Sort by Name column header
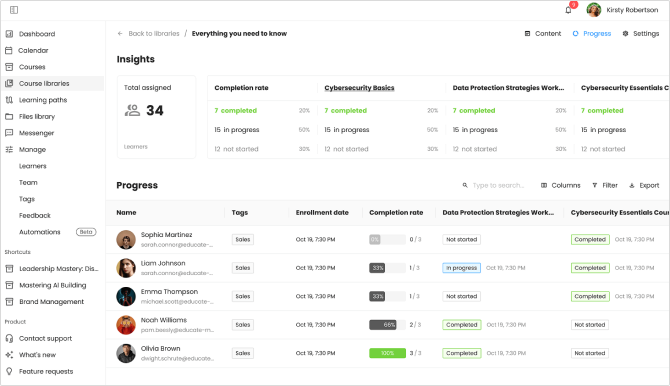 (x=126, y=212)
